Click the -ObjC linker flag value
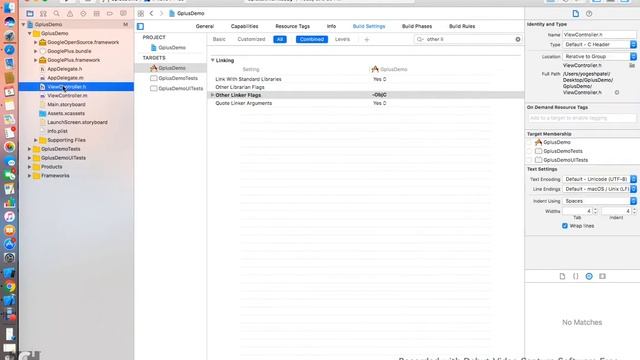 coord(379,95)
